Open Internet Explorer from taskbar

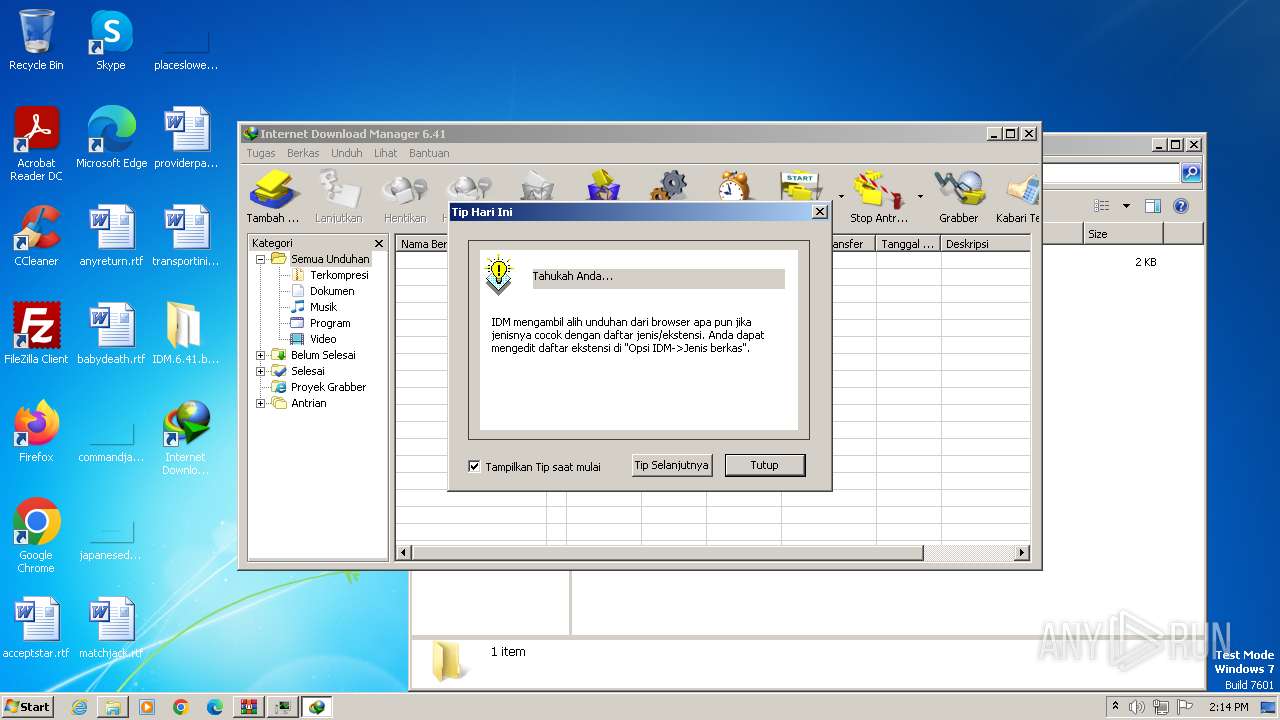point(79,707)
